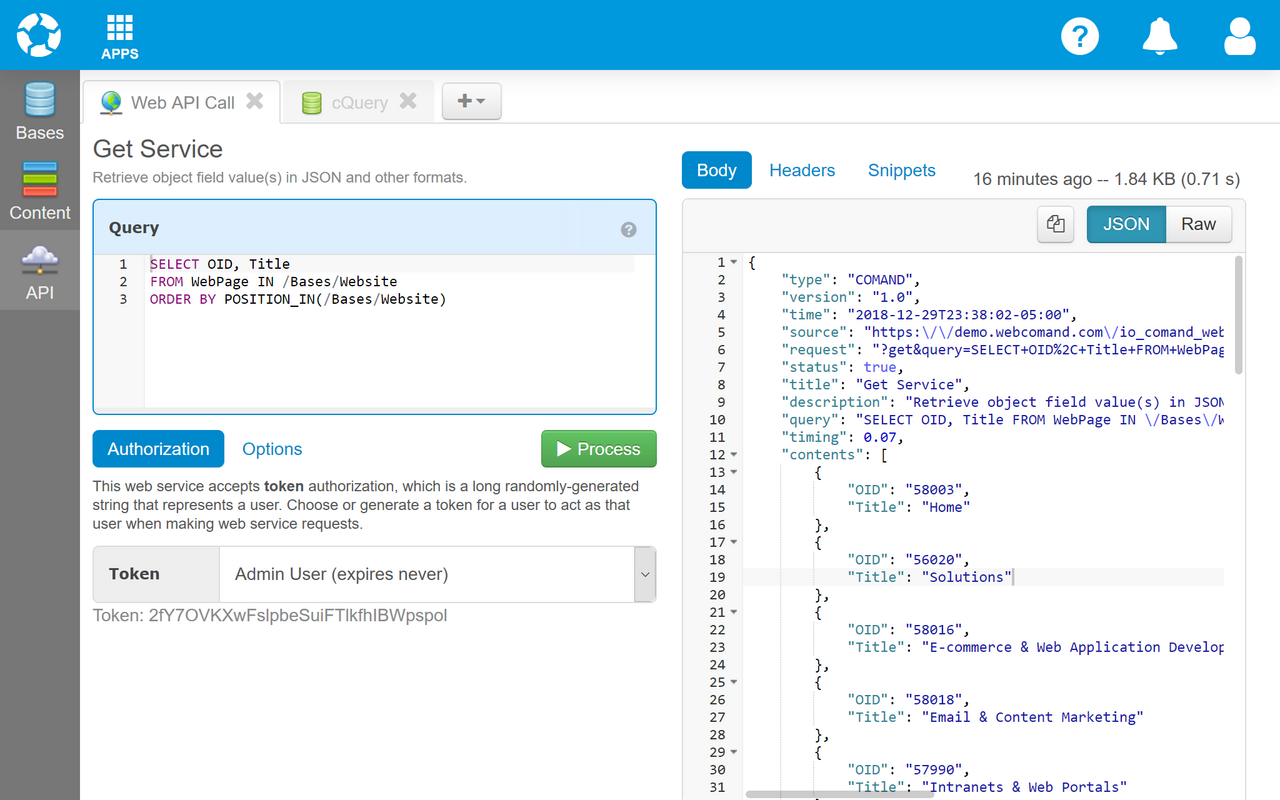Viewport: 1280px width, 800px height.
Task: Open the new tab plus dropdown
Action: click(471, 101)
